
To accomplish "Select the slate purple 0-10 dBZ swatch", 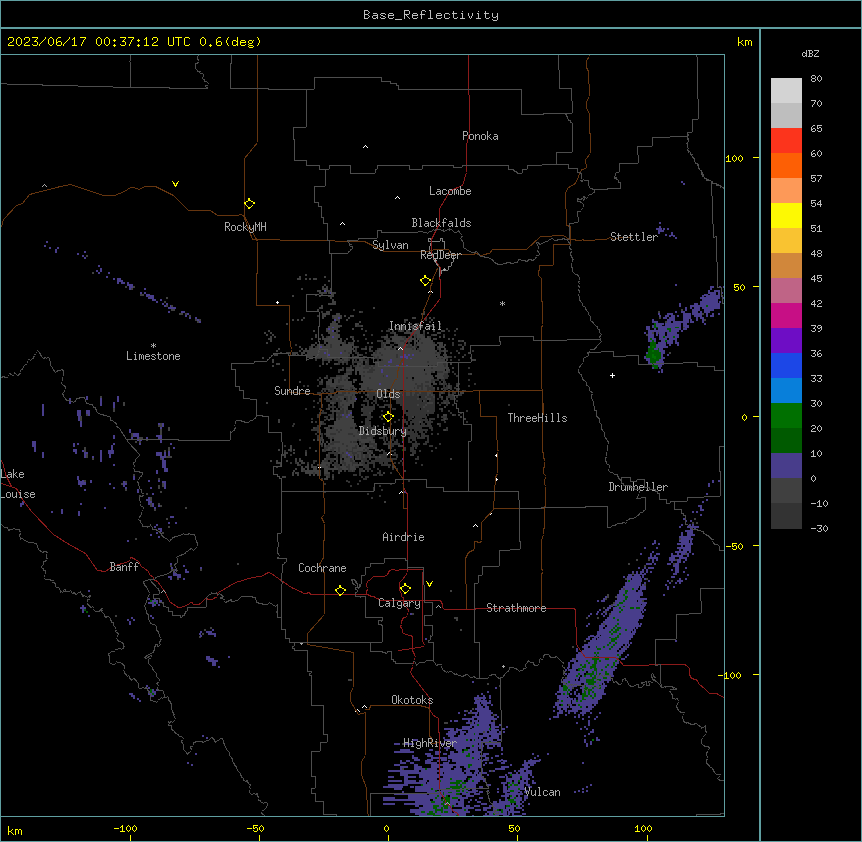I will point(786,466).
